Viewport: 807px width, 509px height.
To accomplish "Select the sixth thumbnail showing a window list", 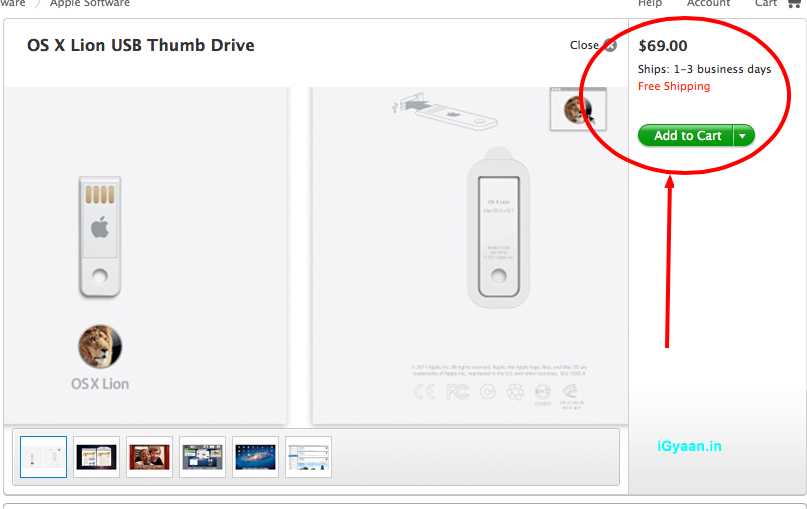I will [308, 457].
